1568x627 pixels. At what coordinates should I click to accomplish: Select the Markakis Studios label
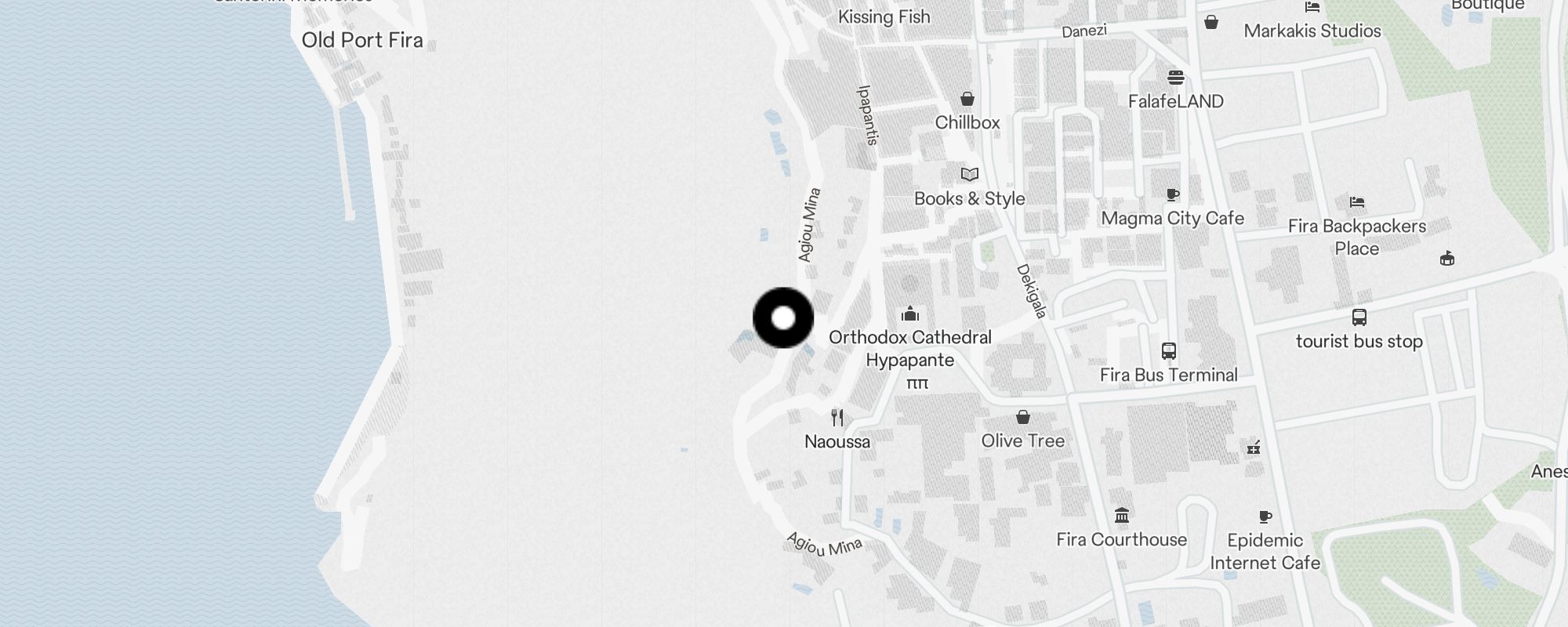(x=1312, y=31)
